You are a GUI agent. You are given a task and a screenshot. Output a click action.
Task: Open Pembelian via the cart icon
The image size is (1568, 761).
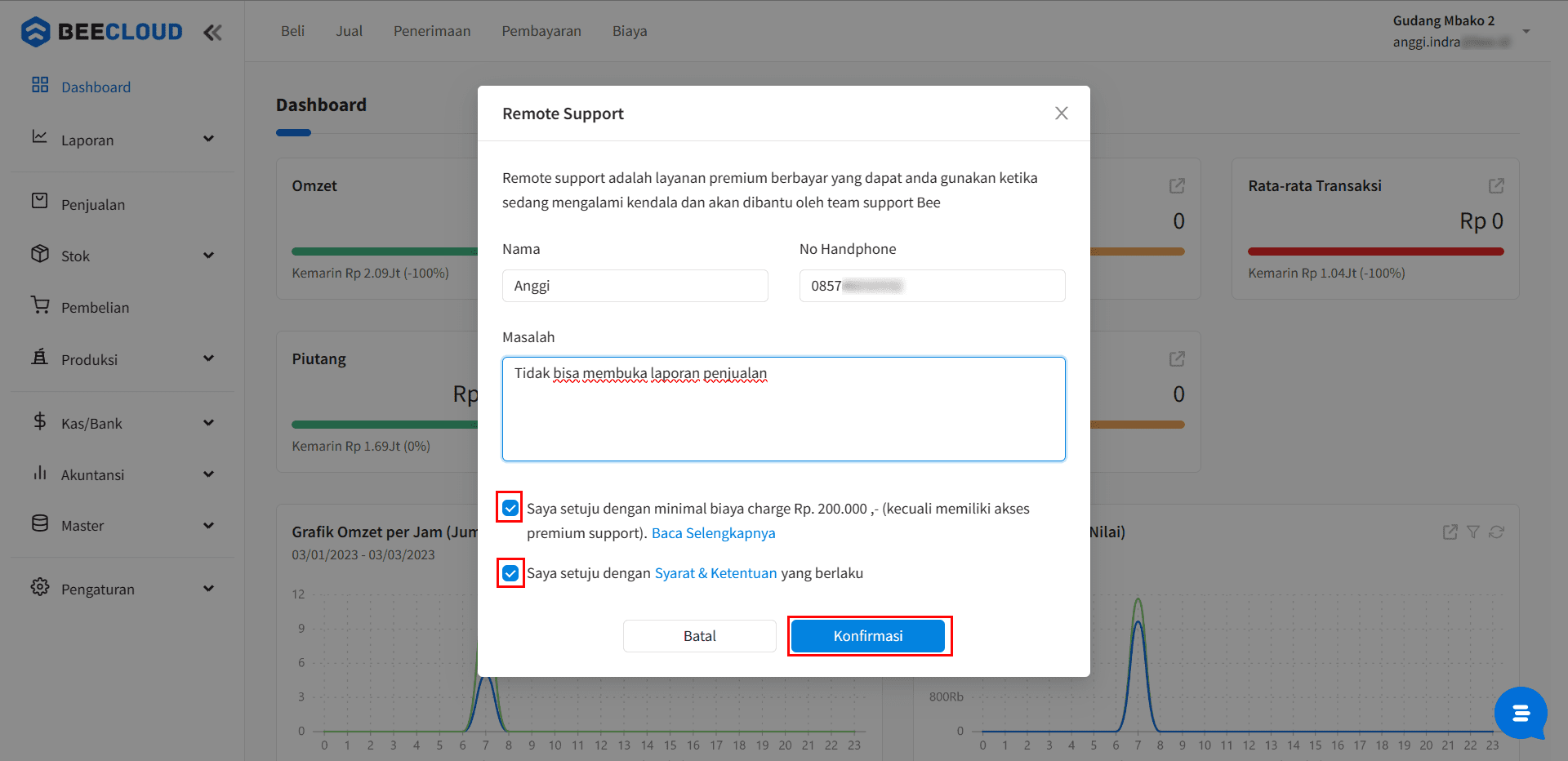(40, 305)
